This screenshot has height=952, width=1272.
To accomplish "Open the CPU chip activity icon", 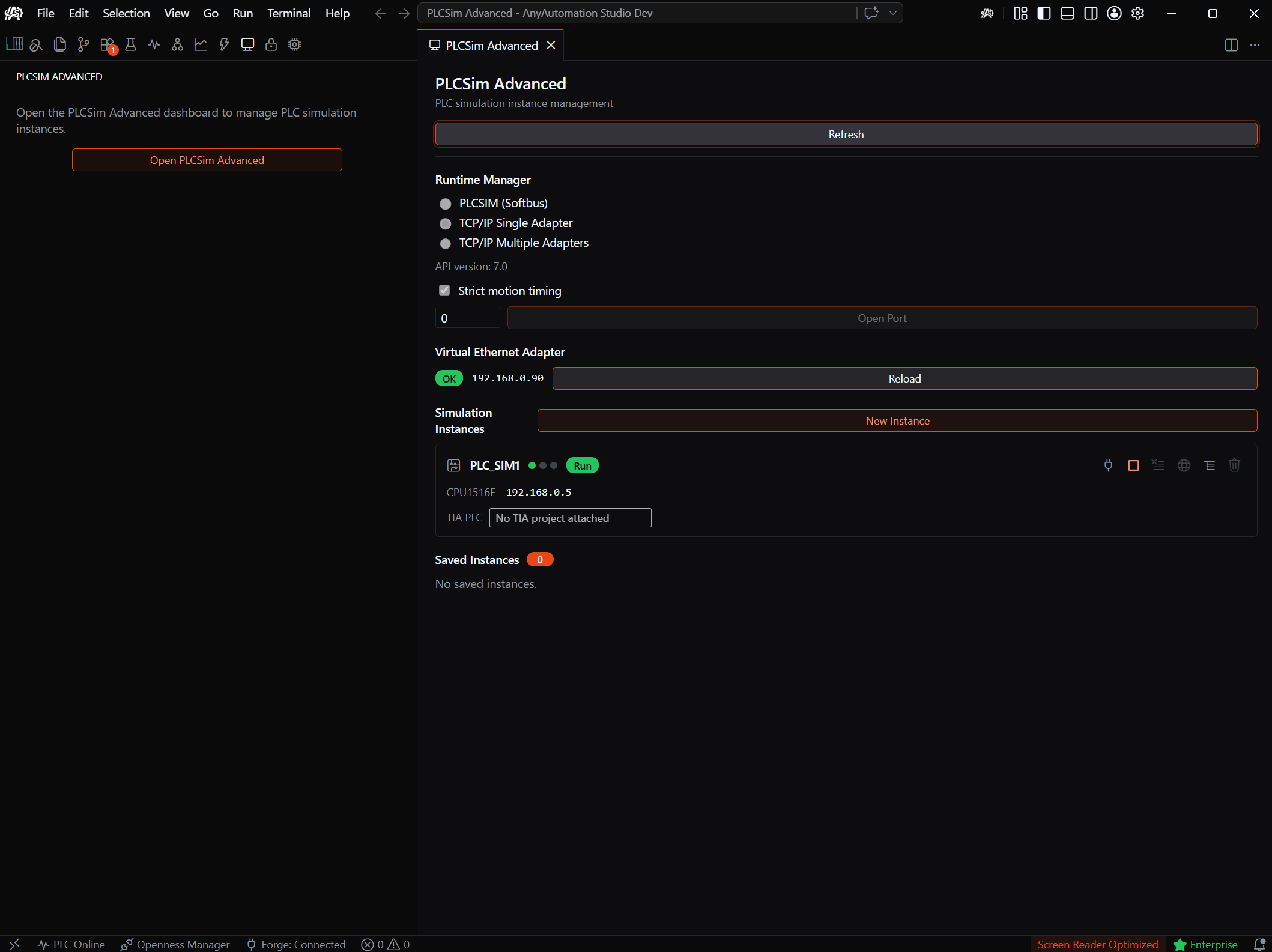I will (294, 44).
